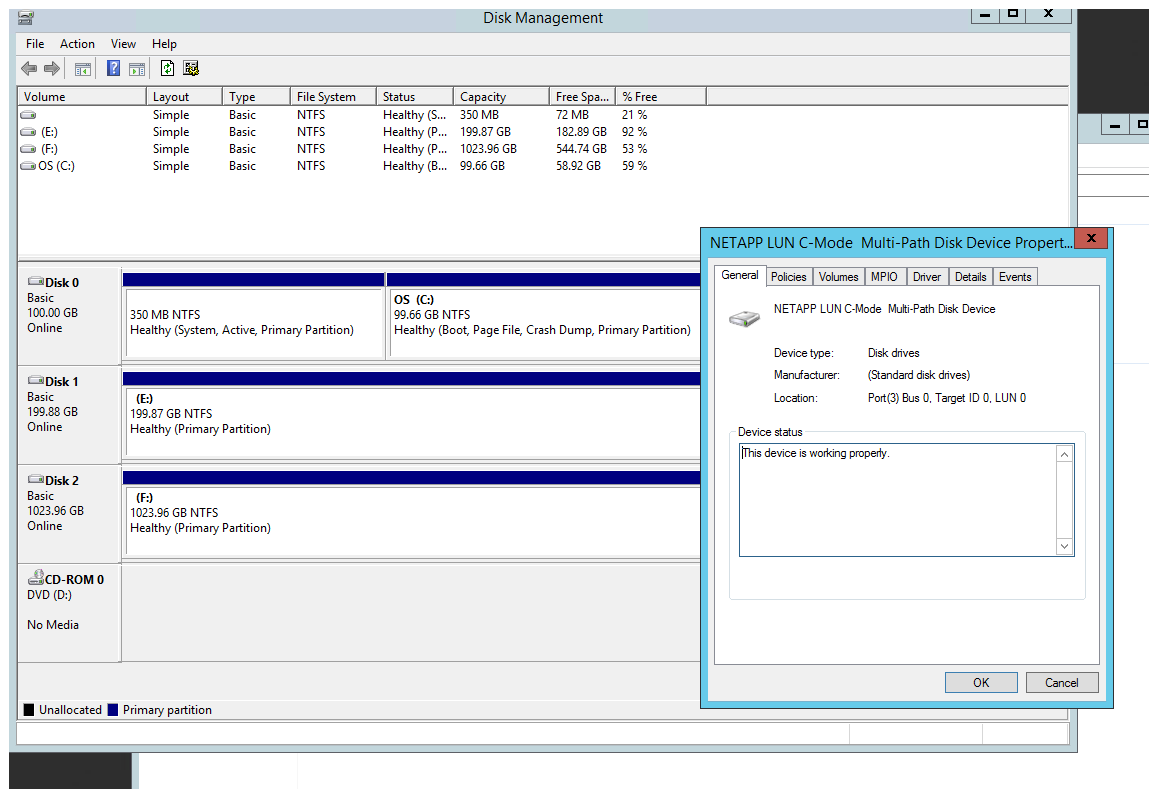Sort by the File System column header
The height and width of the screenshot is (791, 1149).
[333, 97]
